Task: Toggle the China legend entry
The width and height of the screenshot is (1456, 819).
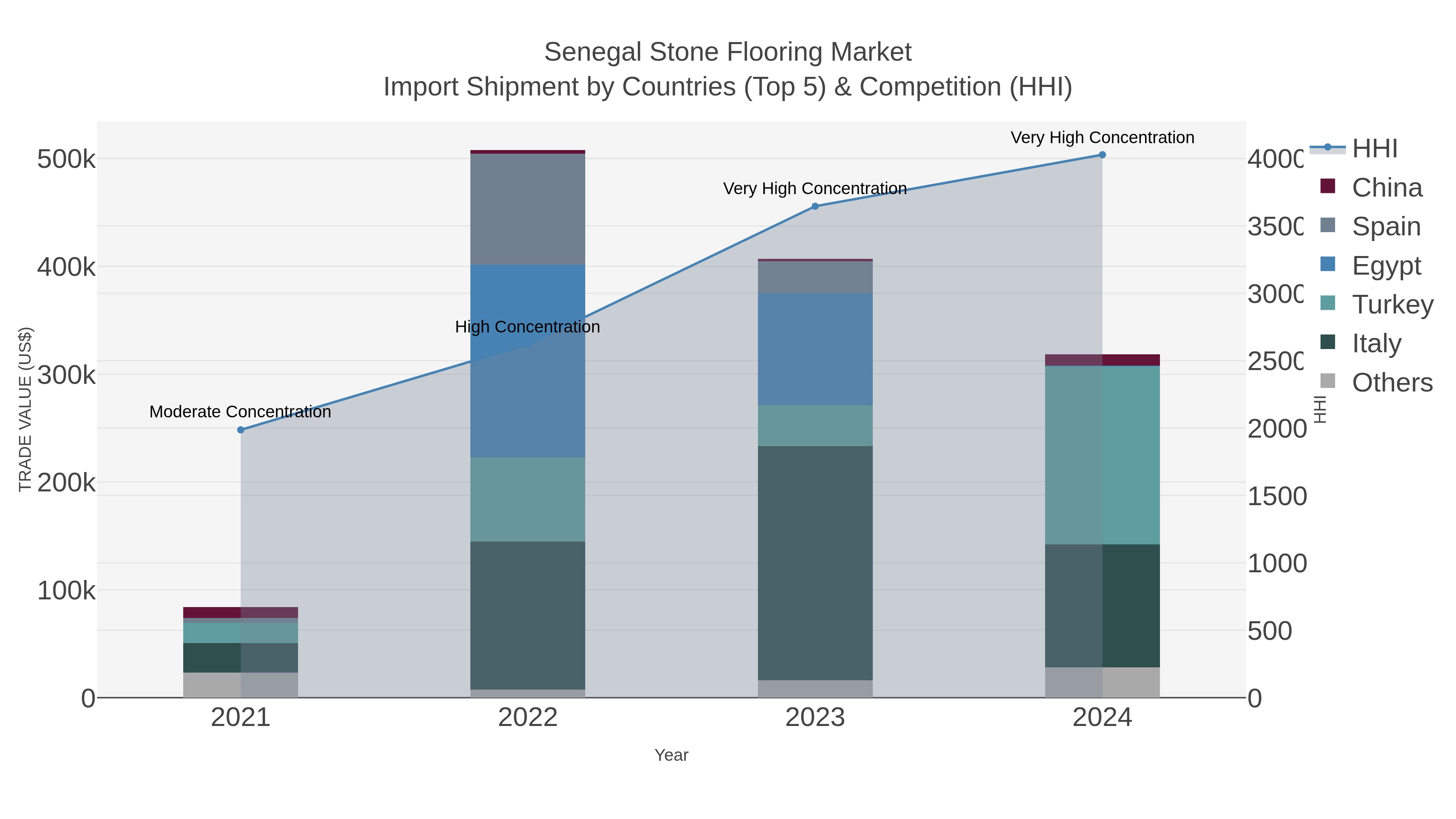Action: (1371, 187)
